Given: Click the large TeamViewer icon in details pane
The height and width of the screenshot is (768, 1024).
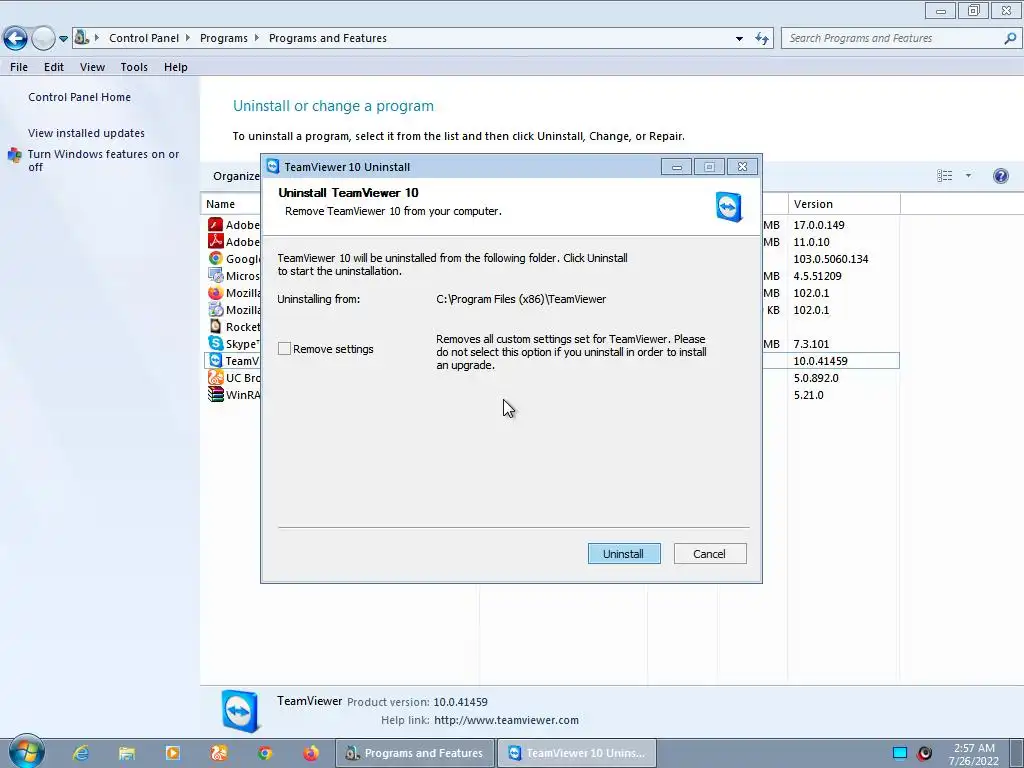Looking at the screenshot, I should [x=240, y=711].
